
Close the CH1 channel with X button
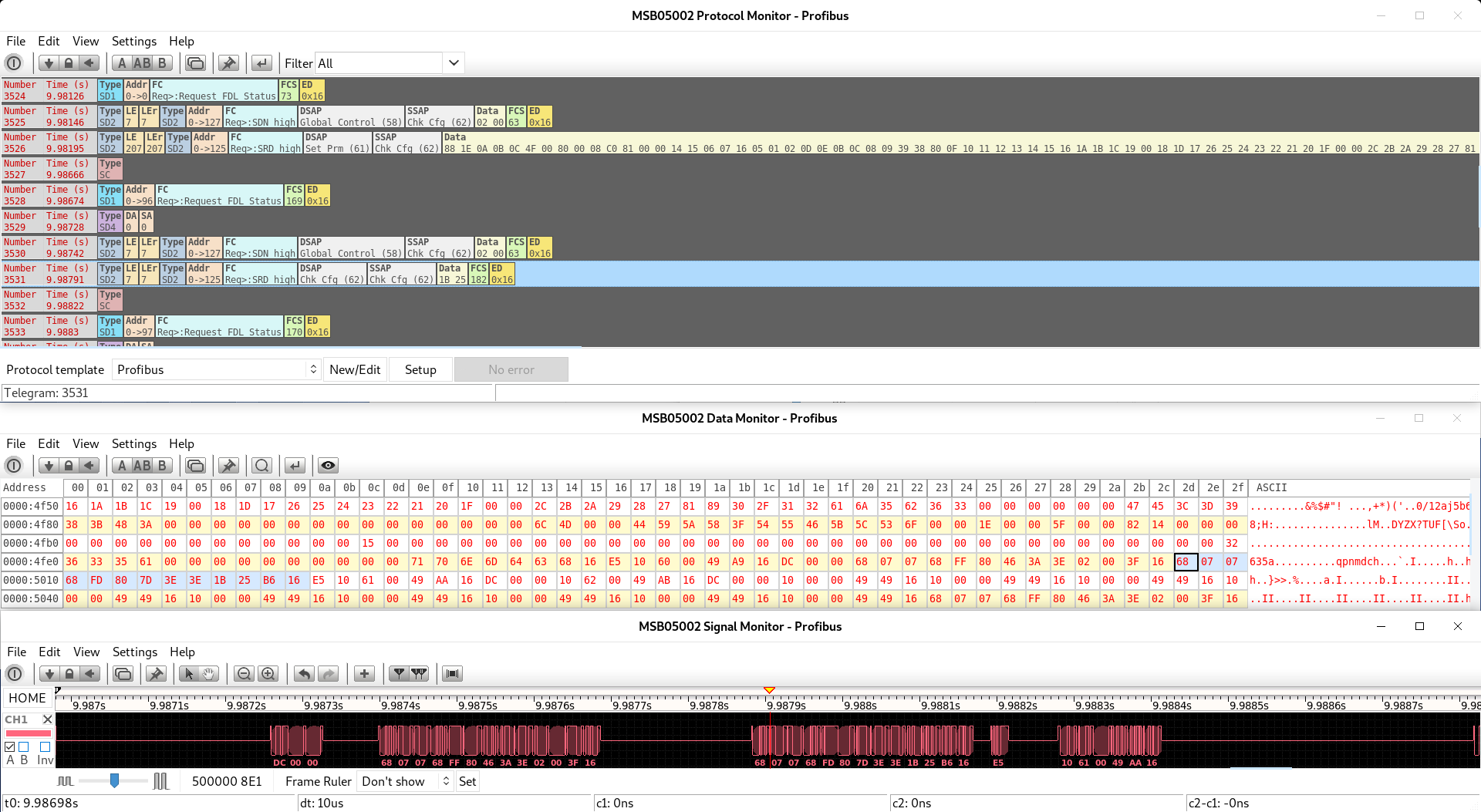click(47, 719)
